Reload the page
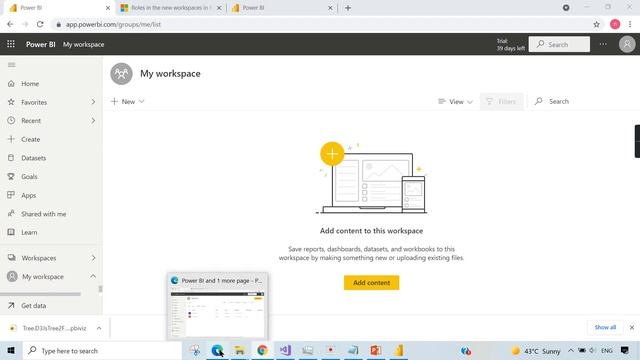The height and width of the screenshot is (360, 640). pyautogui.click(x=40, y=24)
